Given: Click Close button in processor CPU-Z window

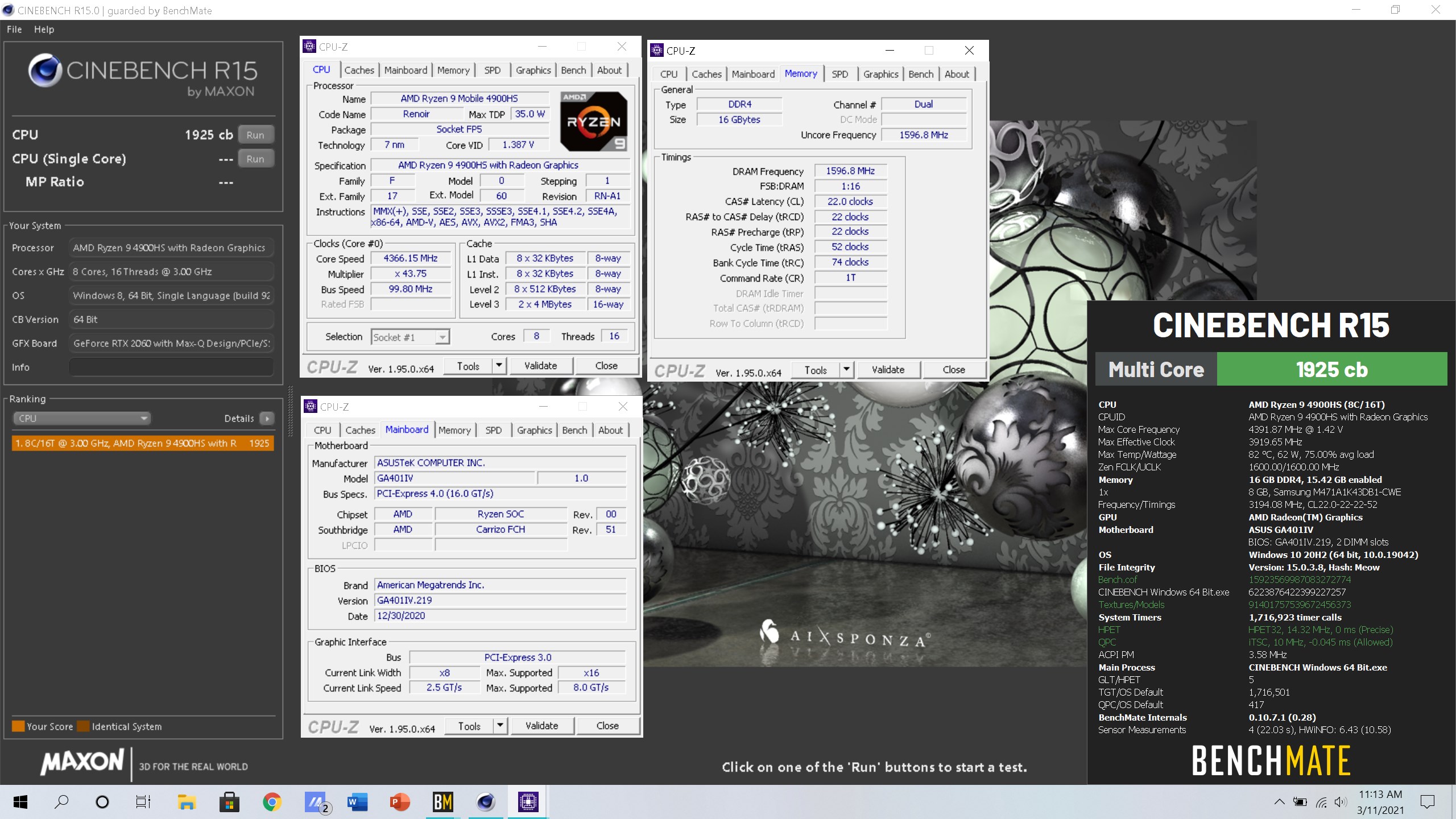Looking at the screenshot, I should 606,366.
